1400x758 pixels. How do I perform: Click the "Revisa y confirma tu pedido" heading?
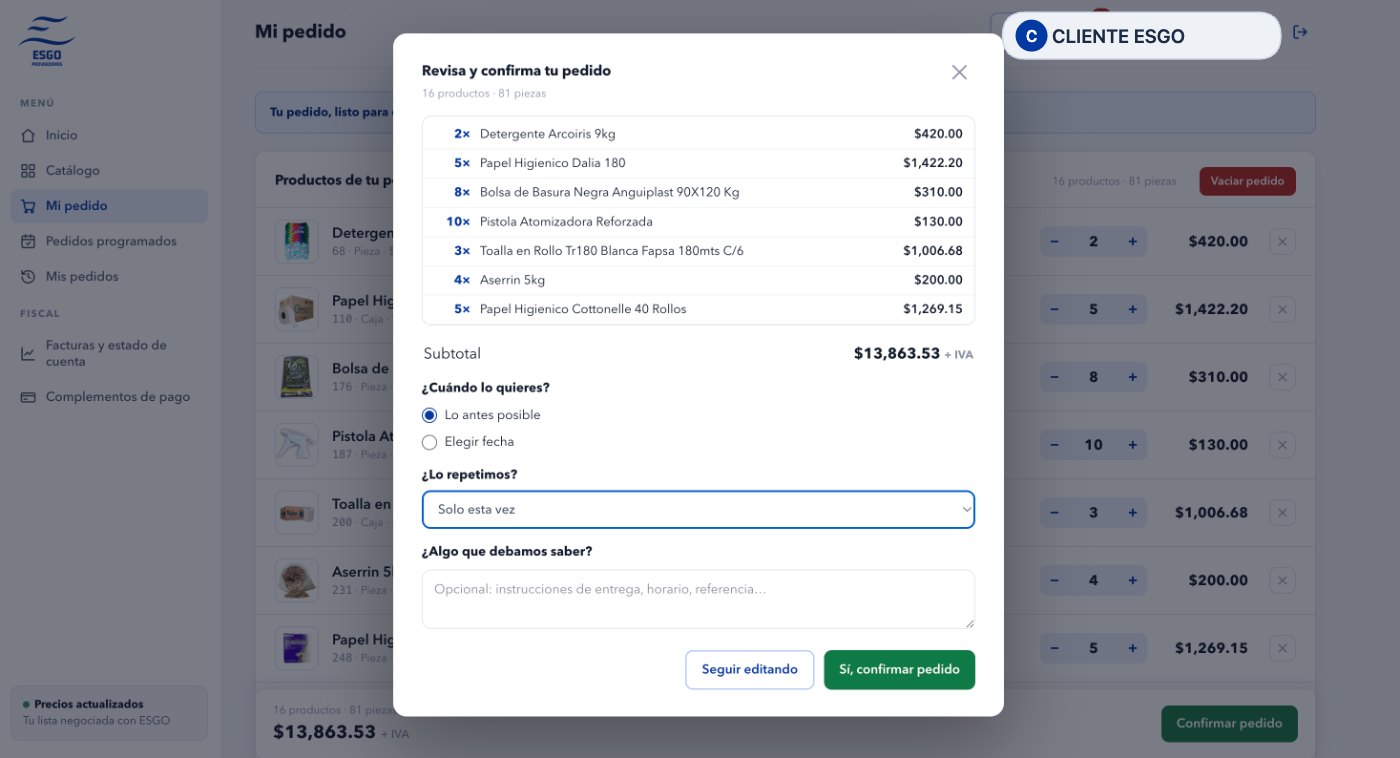[516, 71]
